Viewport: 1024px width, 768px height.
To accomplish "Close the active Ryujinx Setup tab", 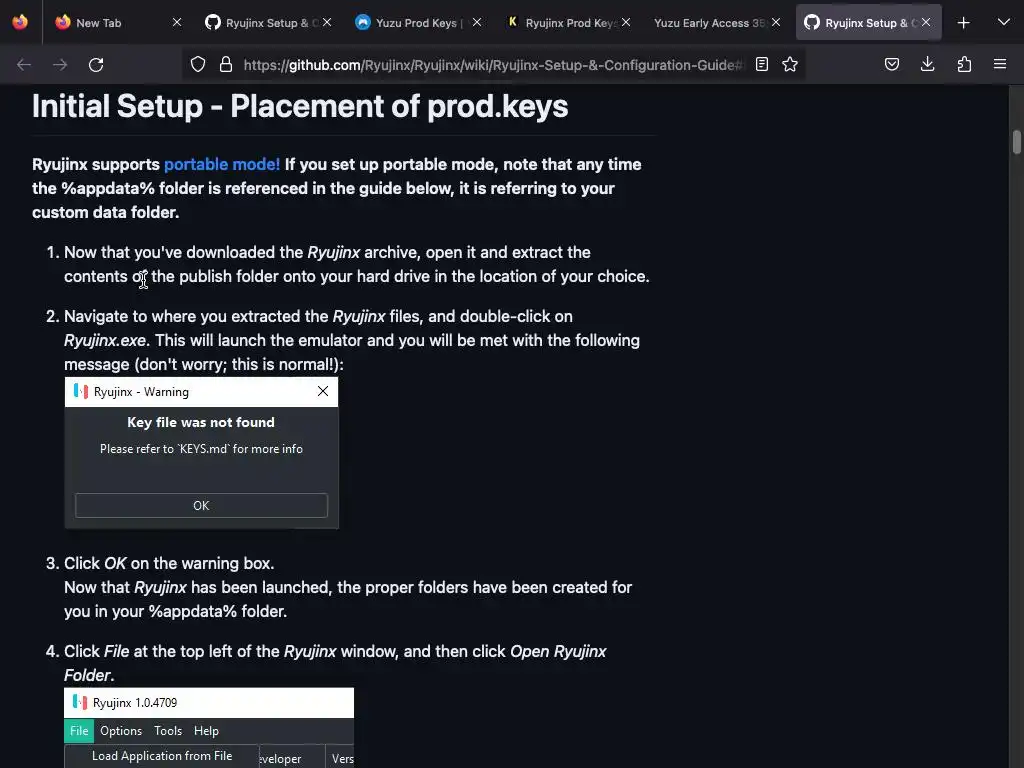I will (x=926, y=22).
